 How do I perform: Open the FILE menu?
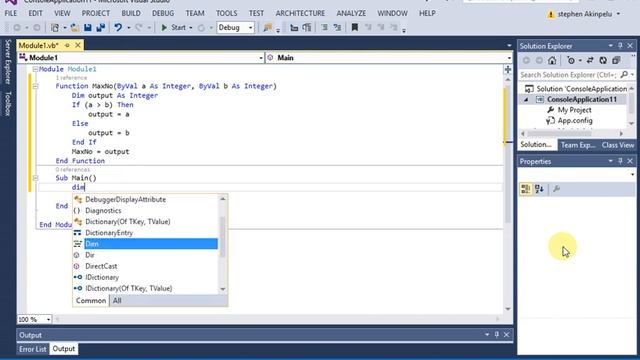point(11,13)
